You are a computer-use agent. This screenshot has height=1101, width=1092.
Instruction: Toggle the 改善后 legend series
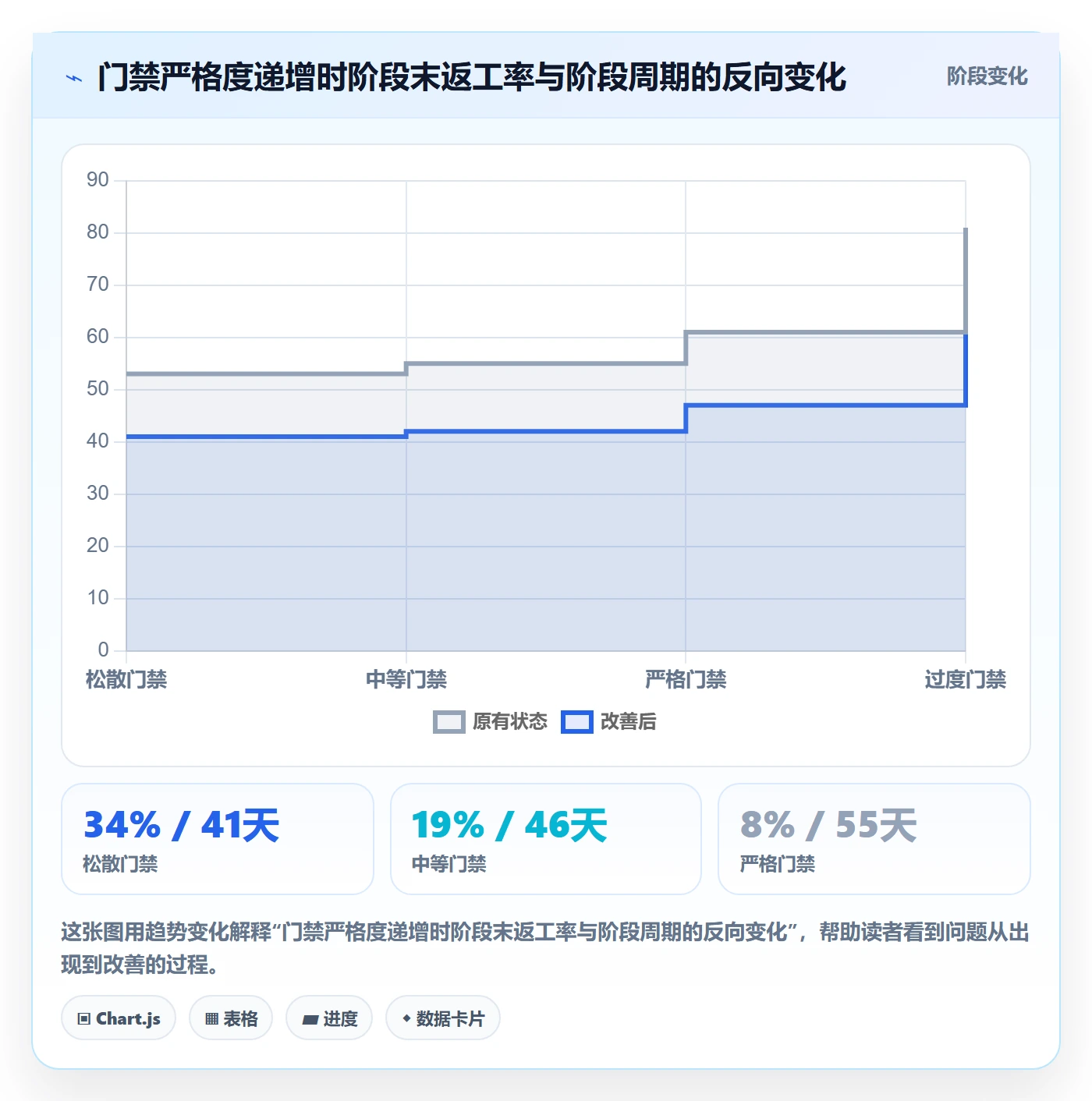coord(608,721)
